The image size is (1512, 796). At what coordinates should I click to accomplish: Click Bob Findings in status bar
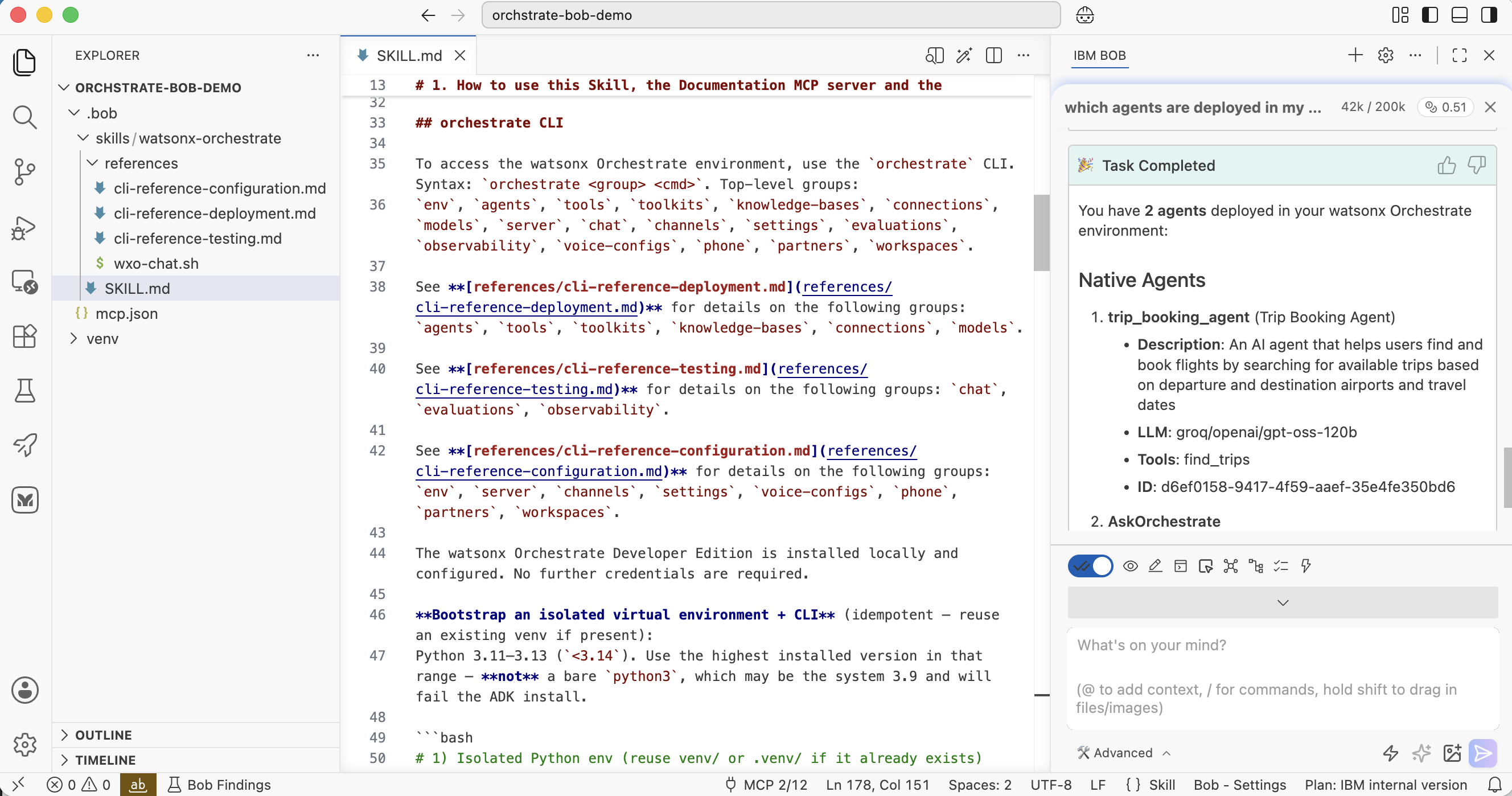point(219,784)
